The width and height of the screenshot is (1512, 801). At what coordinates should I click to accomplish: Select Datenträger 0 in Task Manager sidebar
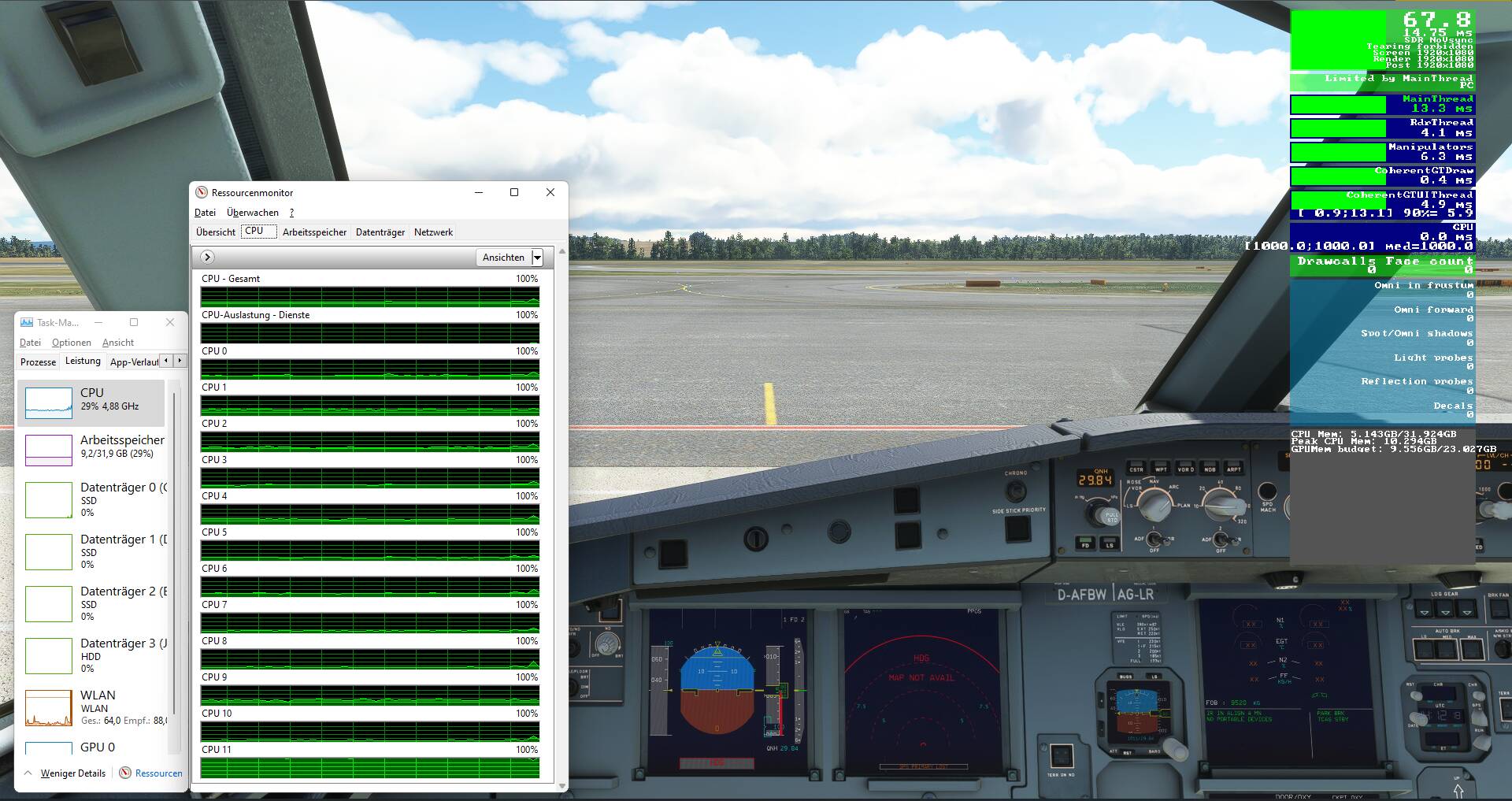click(x=93, y=499)
